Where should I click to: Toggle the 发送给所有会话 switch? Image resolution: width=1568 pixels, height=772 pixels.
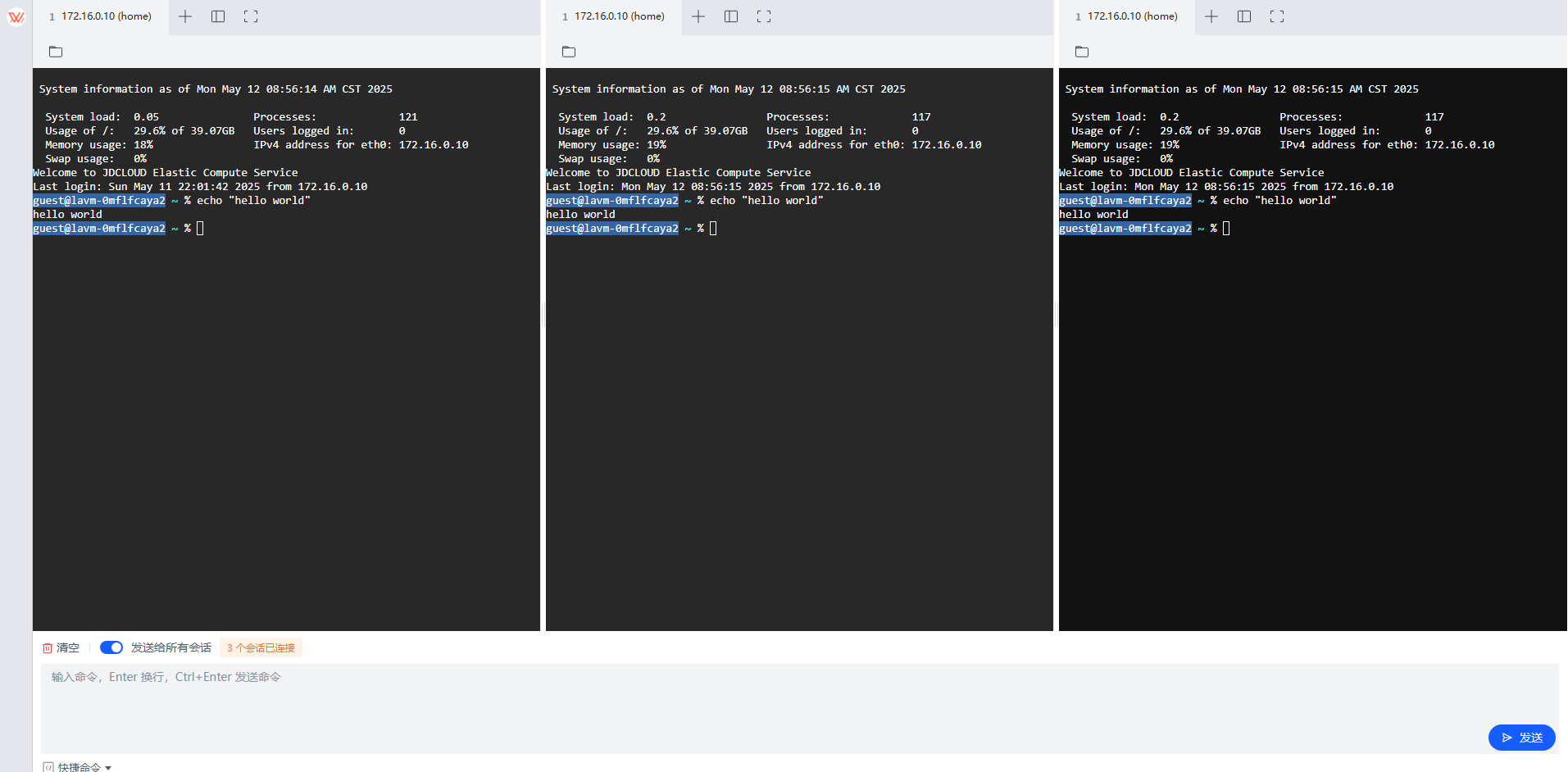[111, 647]
